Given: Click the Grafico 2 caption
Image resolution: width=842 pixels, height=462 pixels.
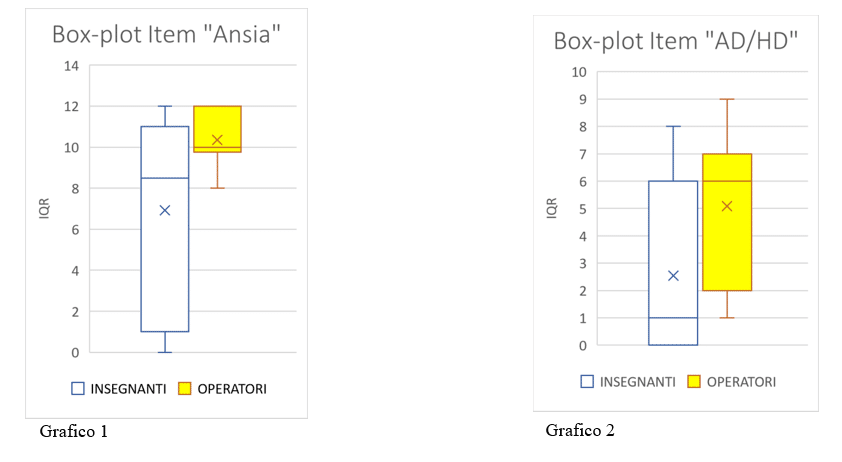Looking at the screenshot, I should pyautogui.click(x=580, y=430).
